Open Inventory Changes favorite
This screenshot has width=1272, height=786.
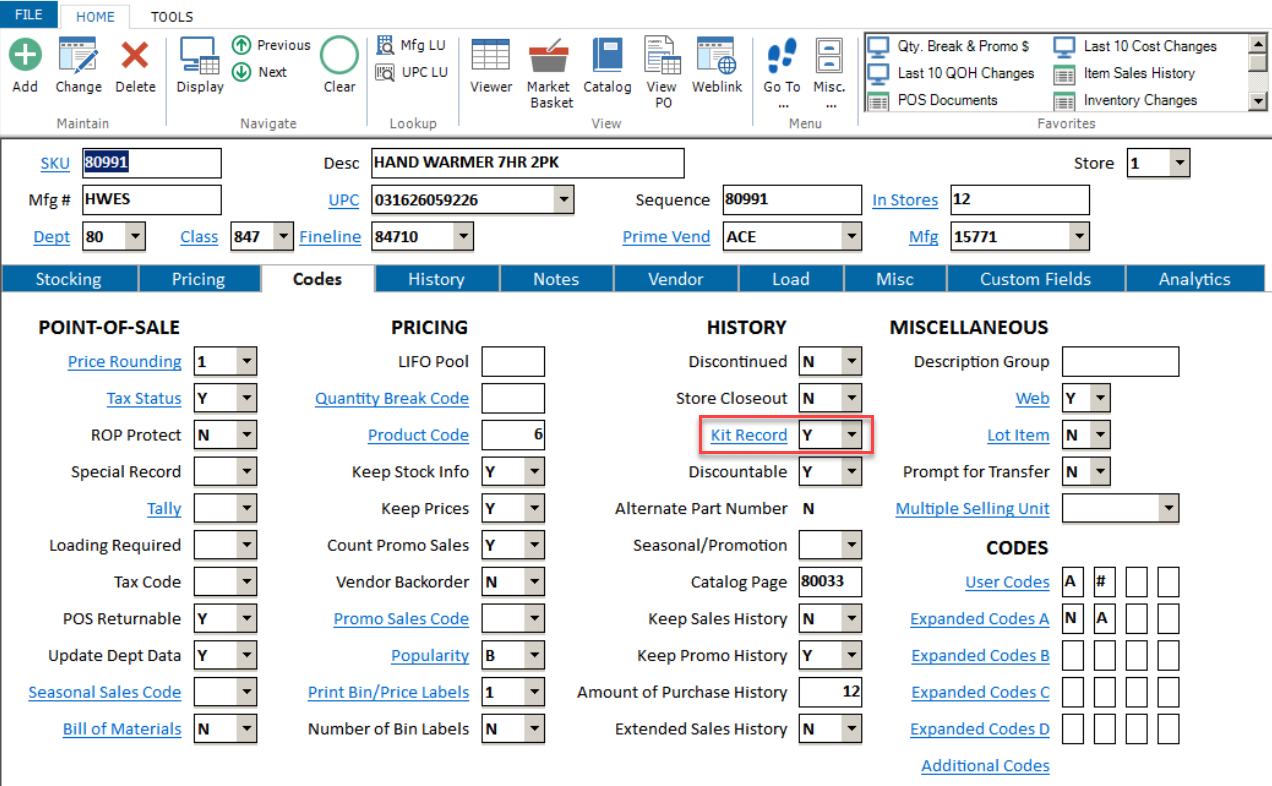[1126, 100]
